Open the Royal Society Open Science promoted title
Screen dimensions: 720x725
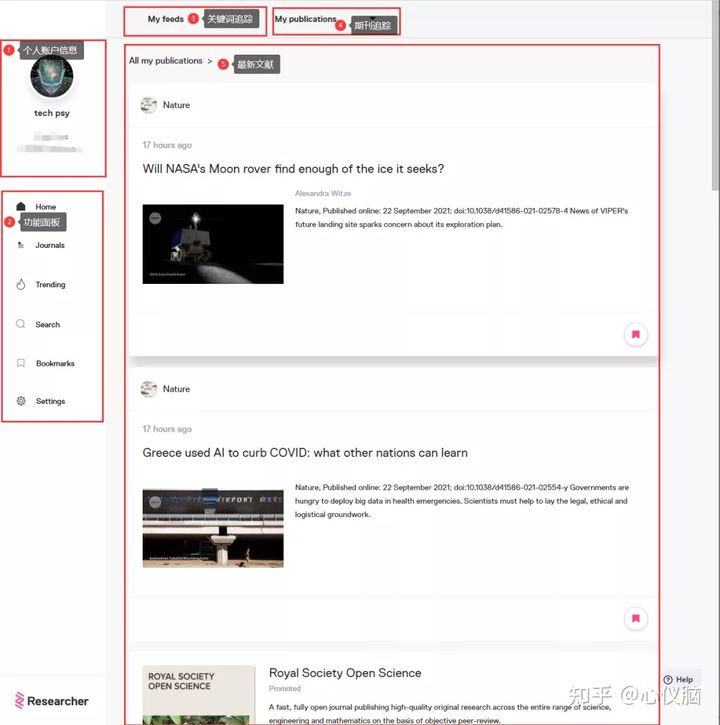345,673
